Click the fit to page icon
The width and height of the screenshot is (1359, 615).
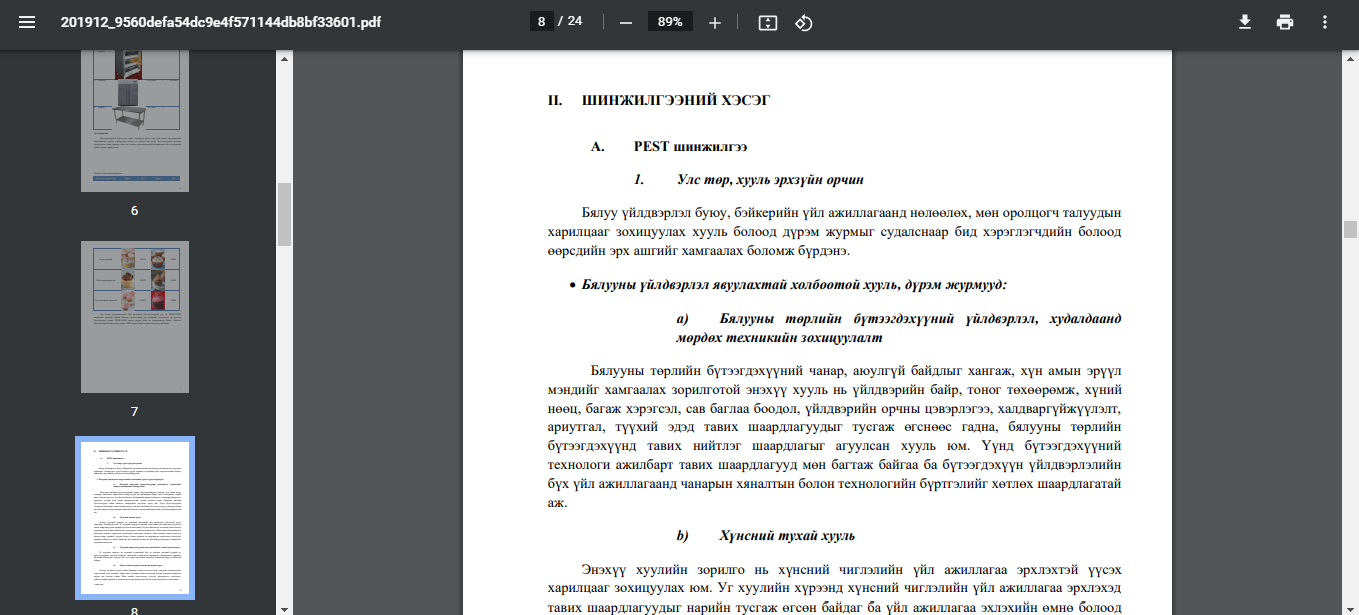click(x=767, y=22)
